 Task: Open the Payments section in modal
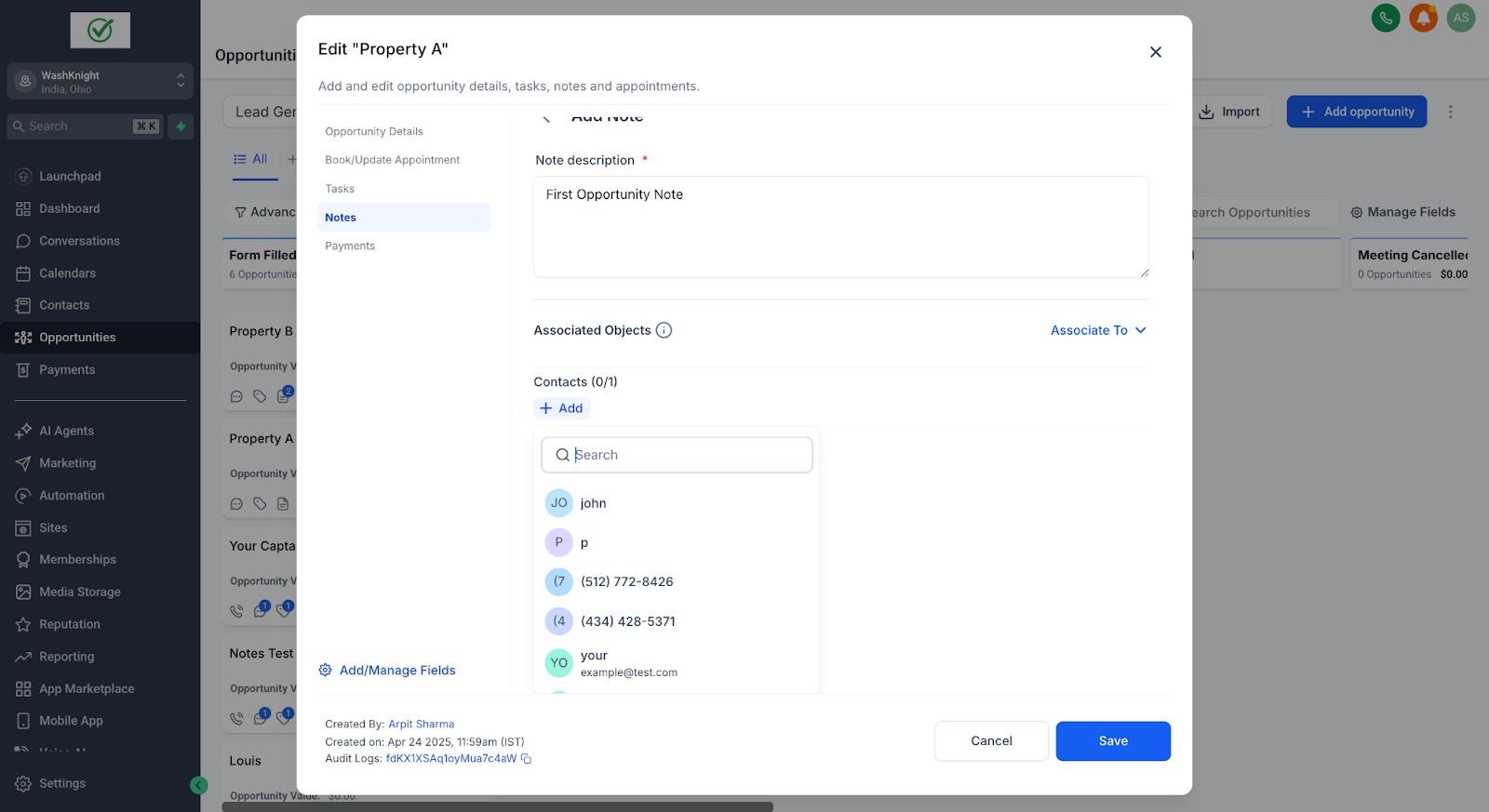point(350,246)
